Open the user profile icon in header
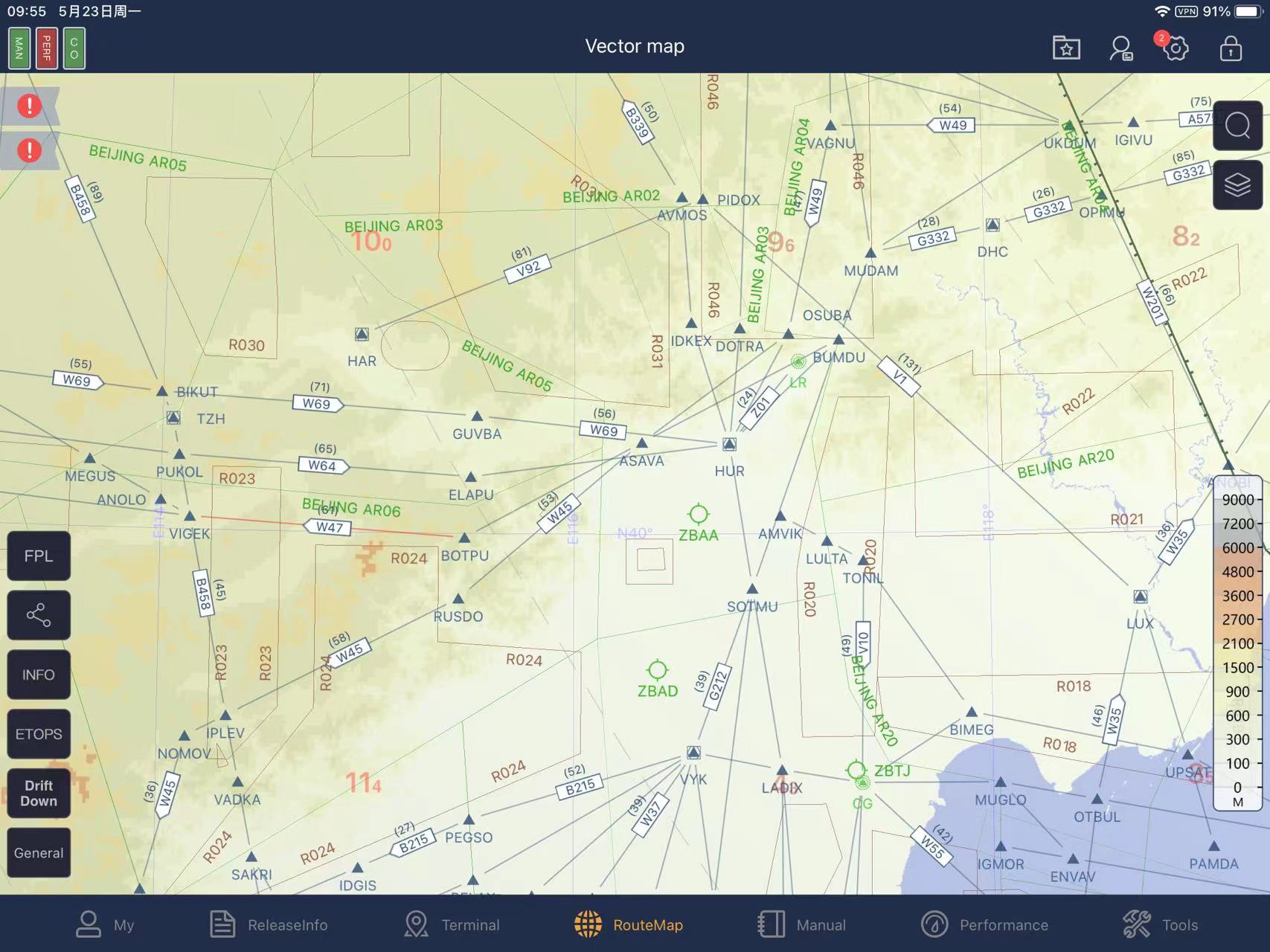 tap(1120, 48)
